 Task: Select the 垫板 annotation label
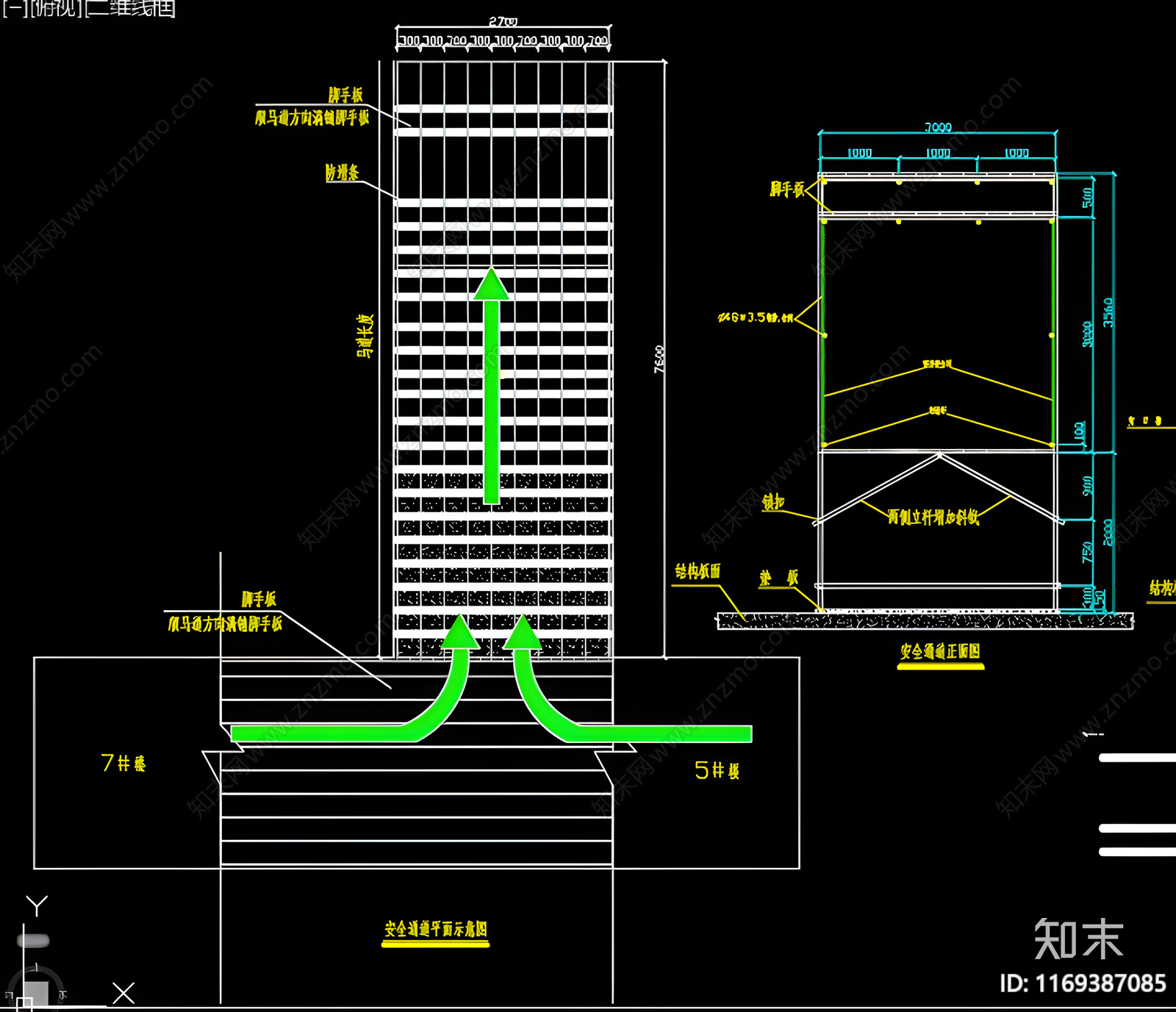pyautogui.click(x=778, y=578)
